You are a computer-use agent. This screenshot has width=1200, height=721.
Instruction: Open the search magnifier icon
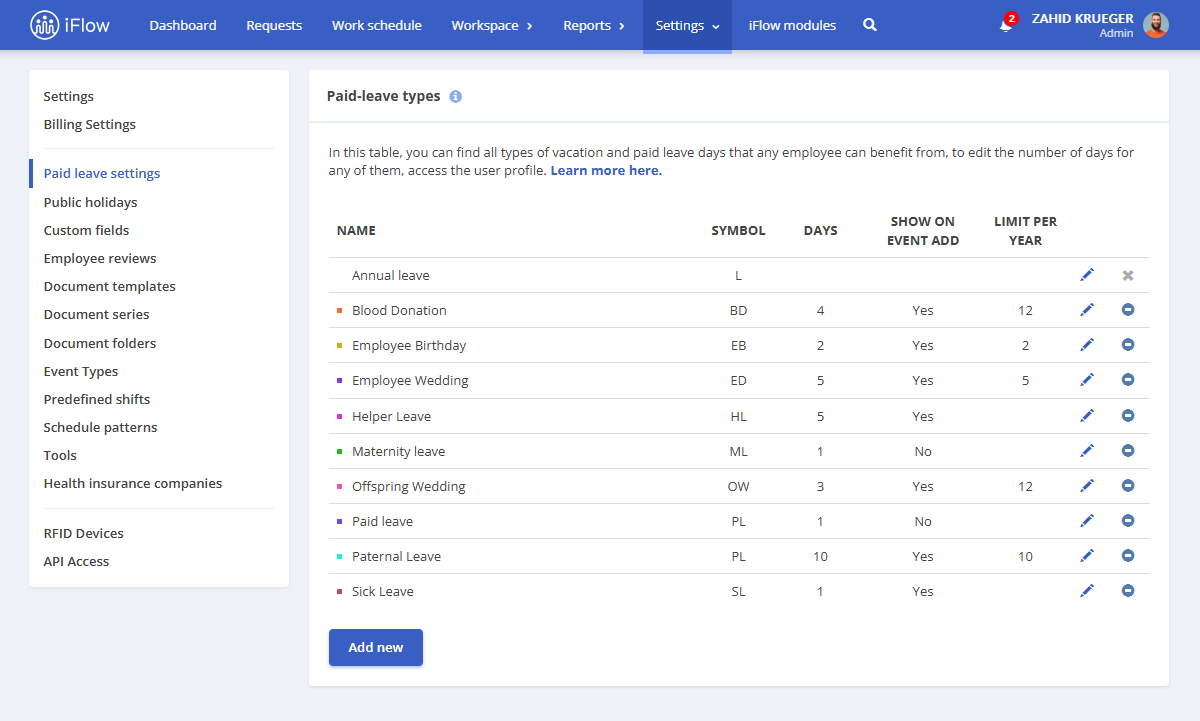point(870,25)
